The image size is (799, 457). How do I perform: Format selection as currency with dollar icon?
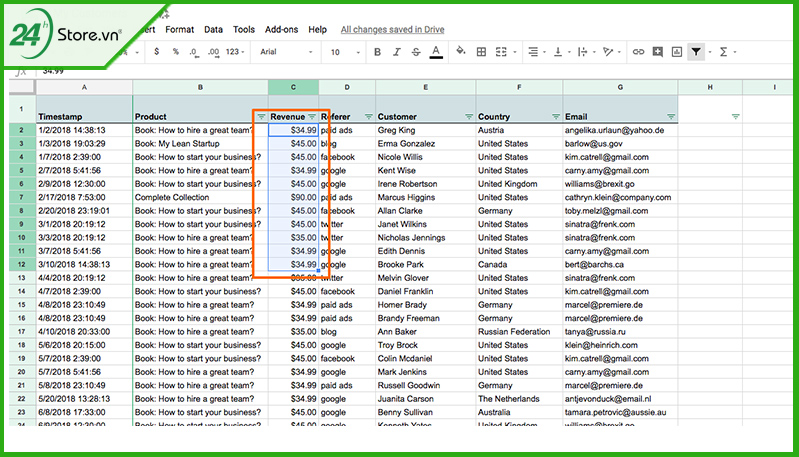(x=156, y=51)
